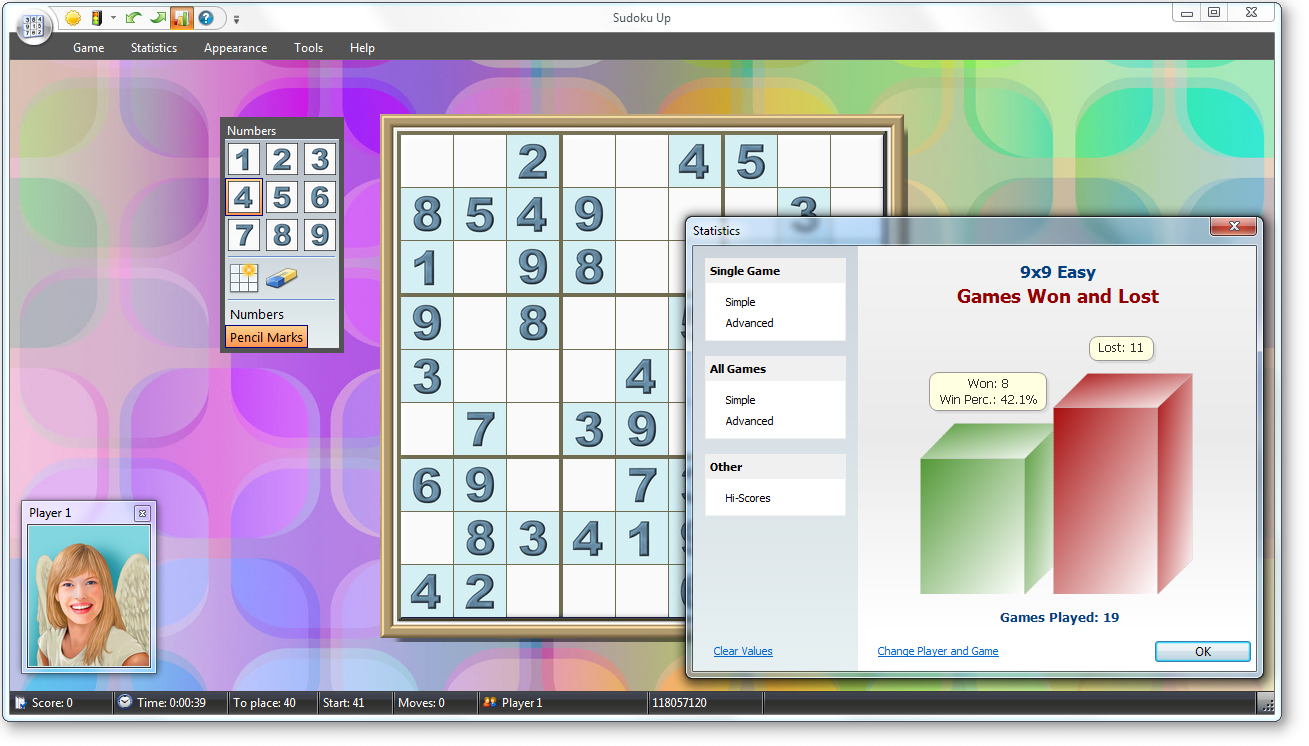The height and width of the screenshot is (746, 1309).
Task: Click the Sudoku grid application button
Action: click(34, 26)
